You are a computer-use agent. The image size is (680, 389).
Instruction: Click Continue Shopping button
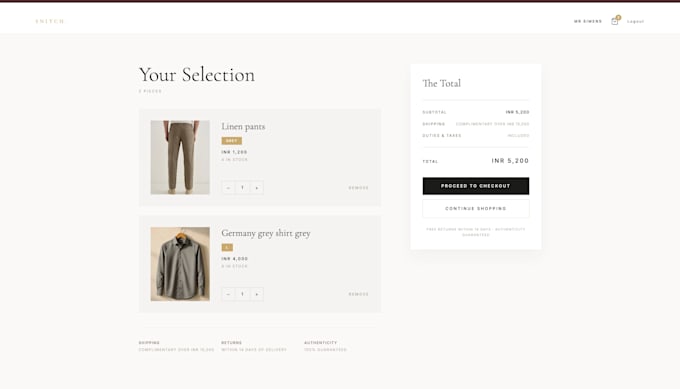click(476, 209)
